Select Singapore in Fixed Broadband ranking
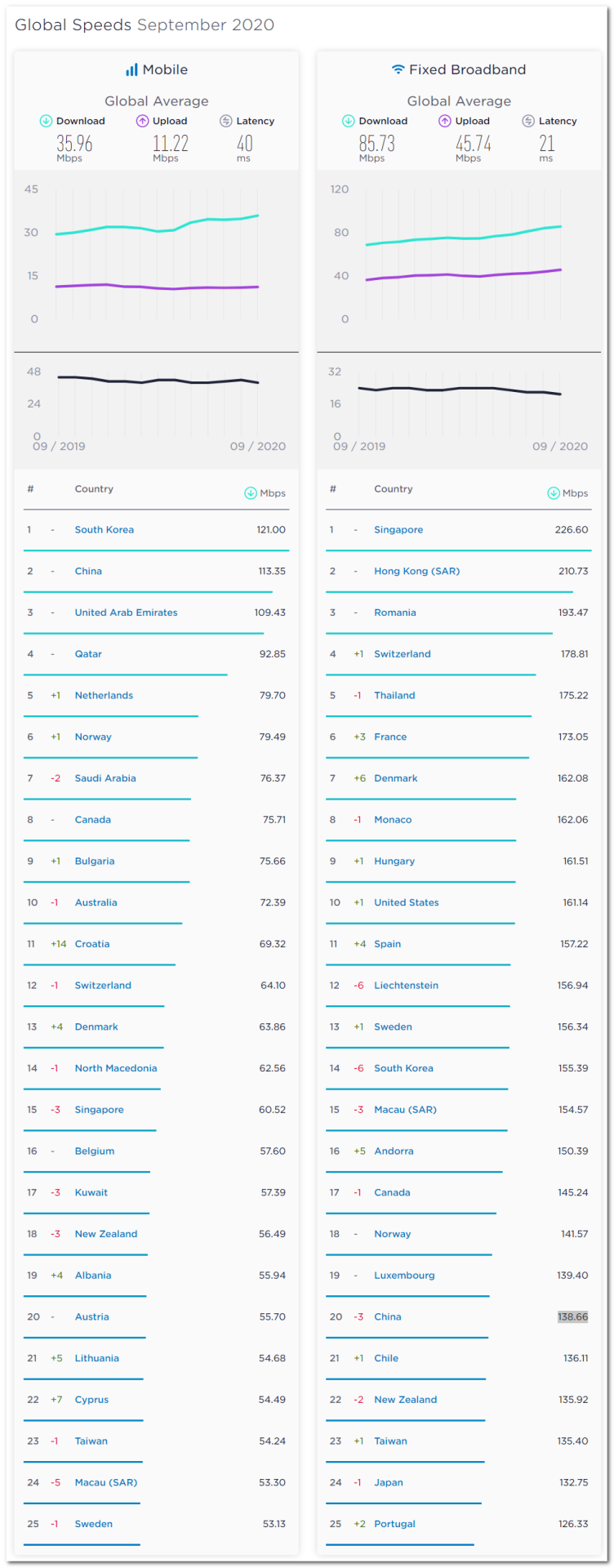This screenshot has width=614, height=1568. coord(398,530)
